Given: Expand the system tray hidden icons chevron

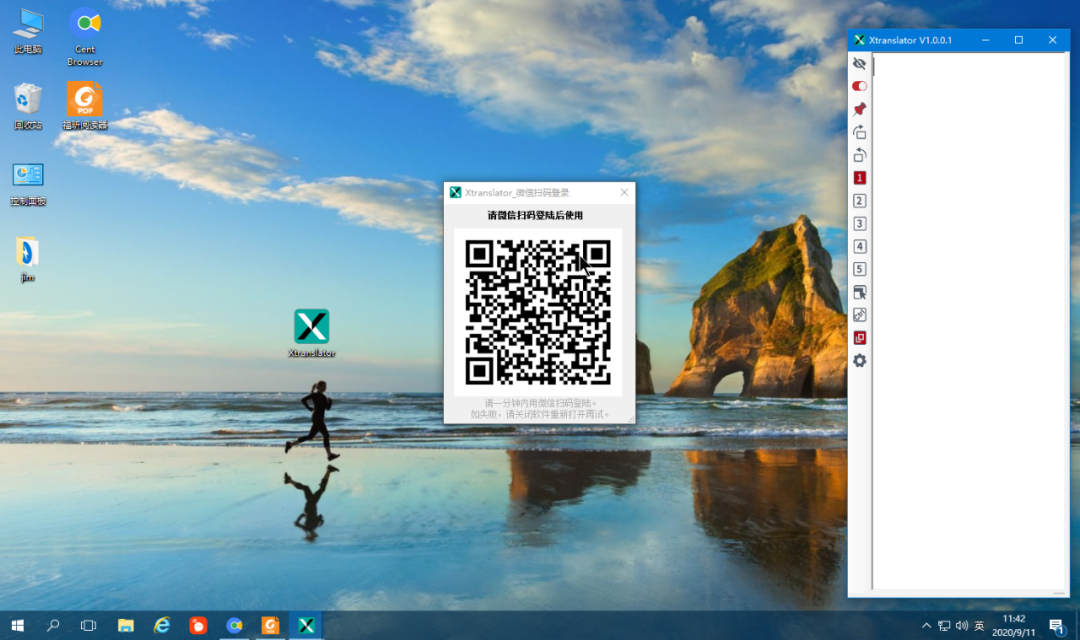Looking at the screenshot, I should 926,626.
